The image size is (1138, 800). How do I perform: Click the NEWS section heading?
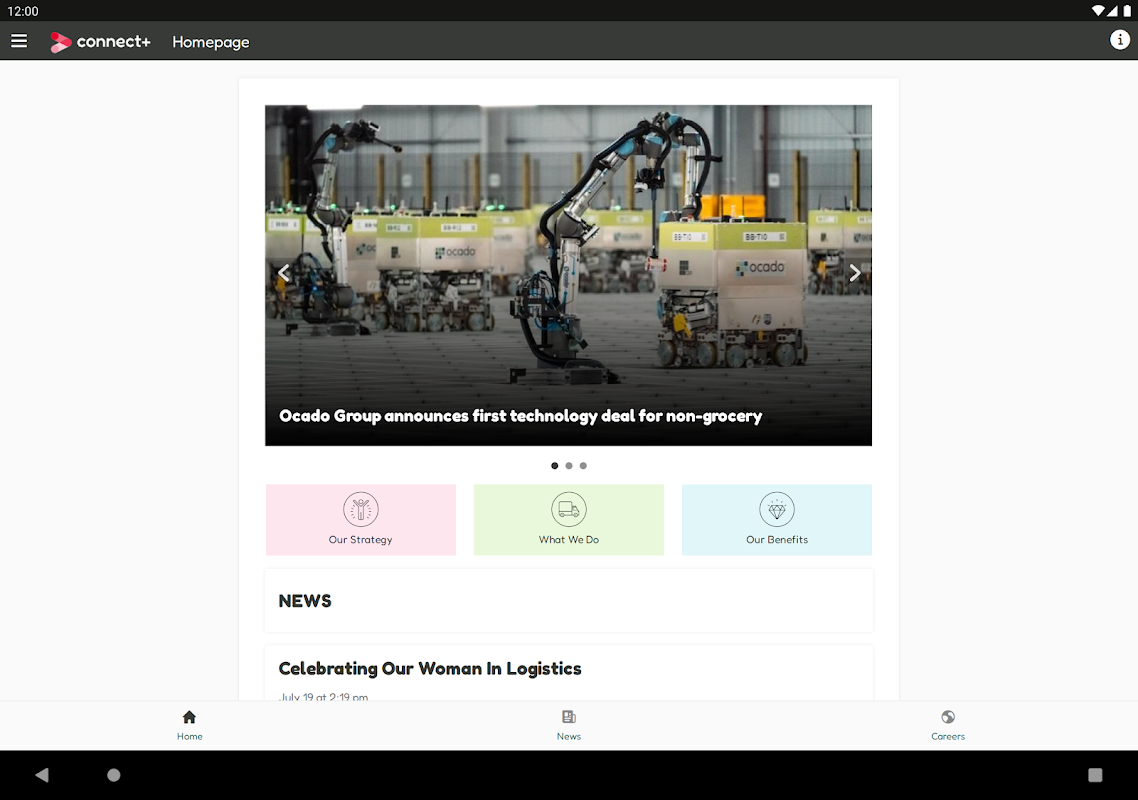click(x=305, y=601)
